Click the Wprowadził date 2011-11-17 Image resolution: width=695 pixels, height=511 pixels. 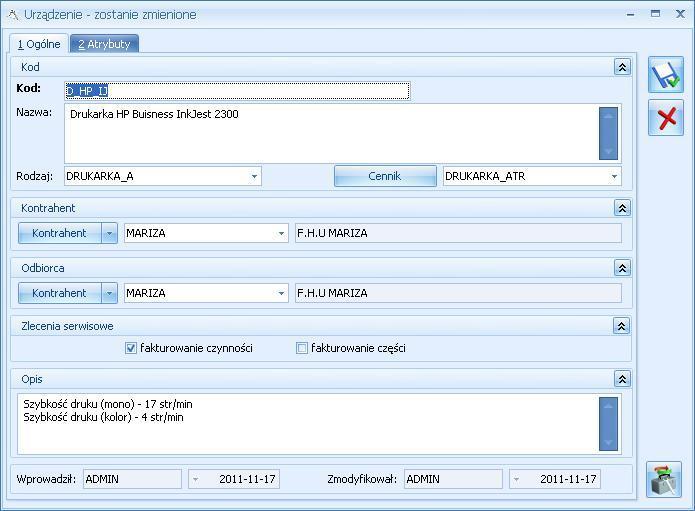click(x=247, y=480)
